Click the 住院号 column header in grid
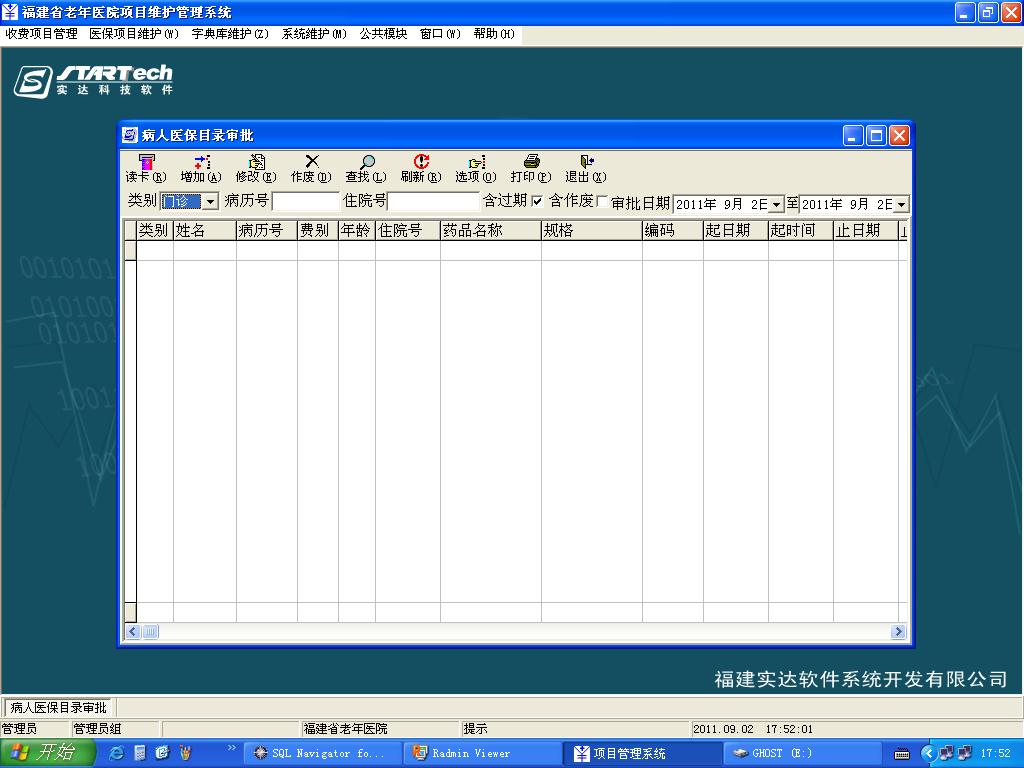Image resolution: width=1024 pixels, height=768 pixels. point(408,231)
